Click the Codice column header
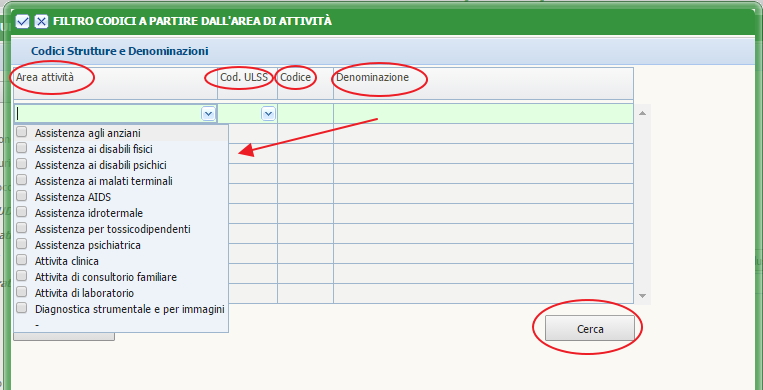Viewport: 763px width, 390px height. (306, 83)
